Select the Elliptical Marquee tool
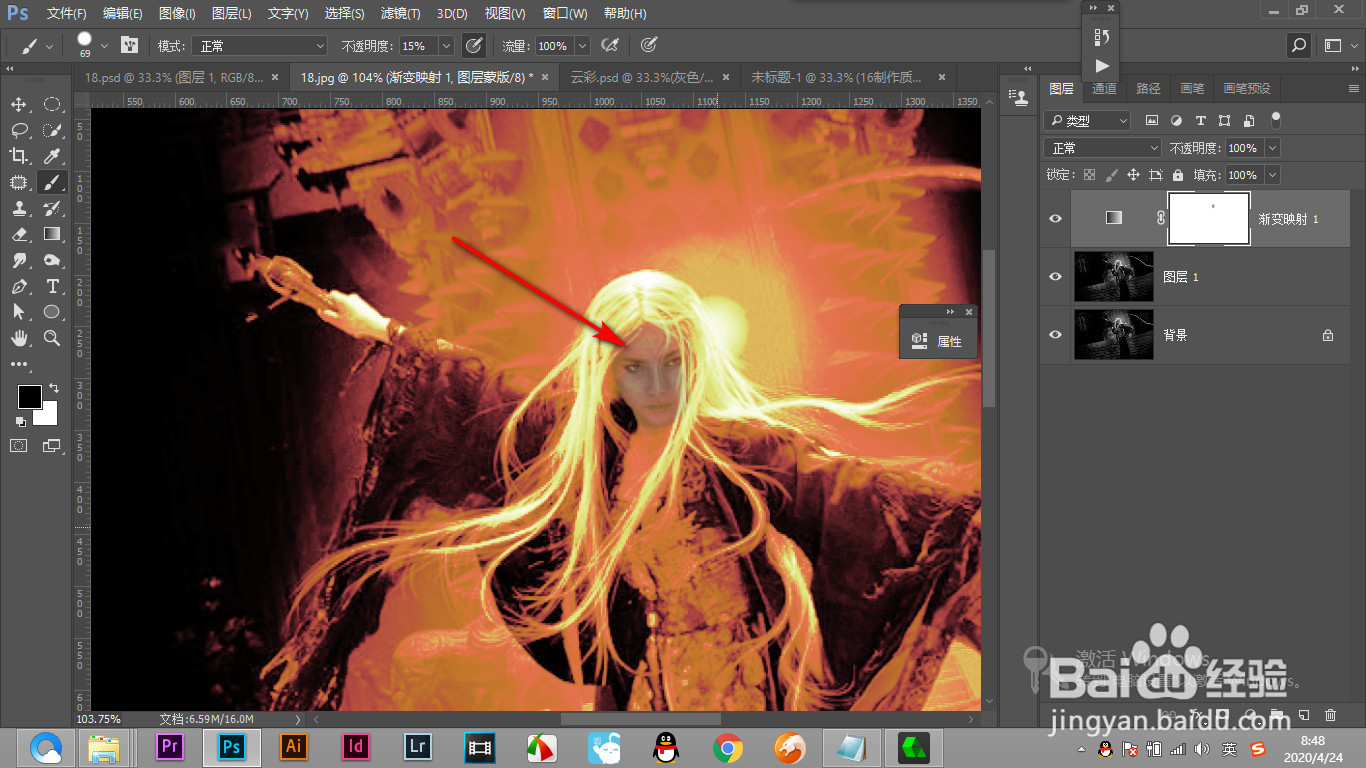The width and height of the screenshot is (1366, 768). (52, 104)
